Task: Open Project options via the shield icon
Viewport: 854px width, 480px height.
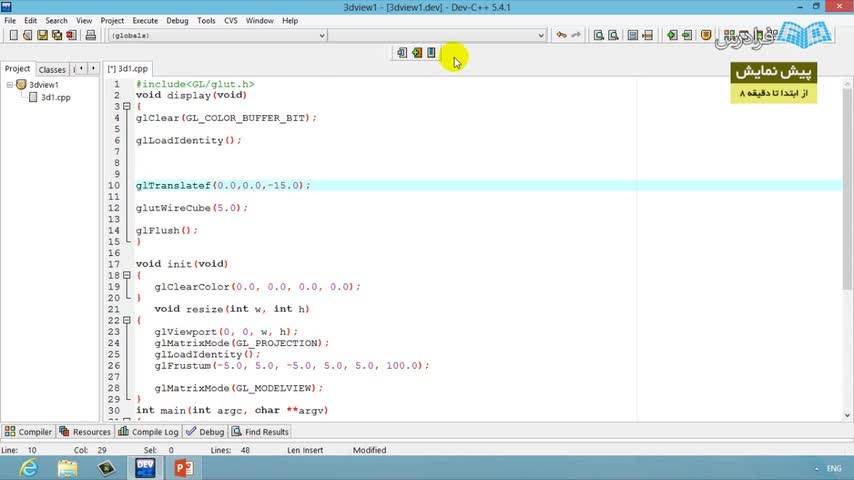Action: pos(706,35)
